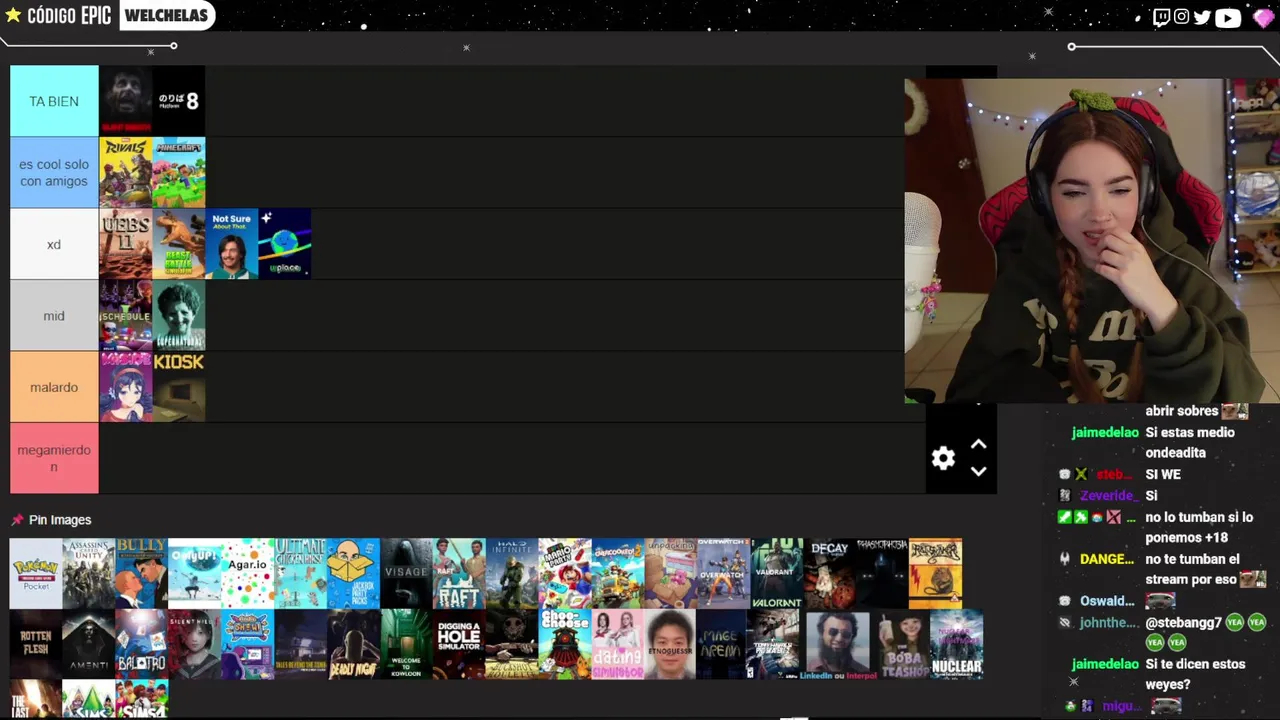Pick the Assassin's Creed Unity thumbnail
Image resolution: width=1280 pixels, height=720 pixels.
pyautogui.click(x=89, y=574)
